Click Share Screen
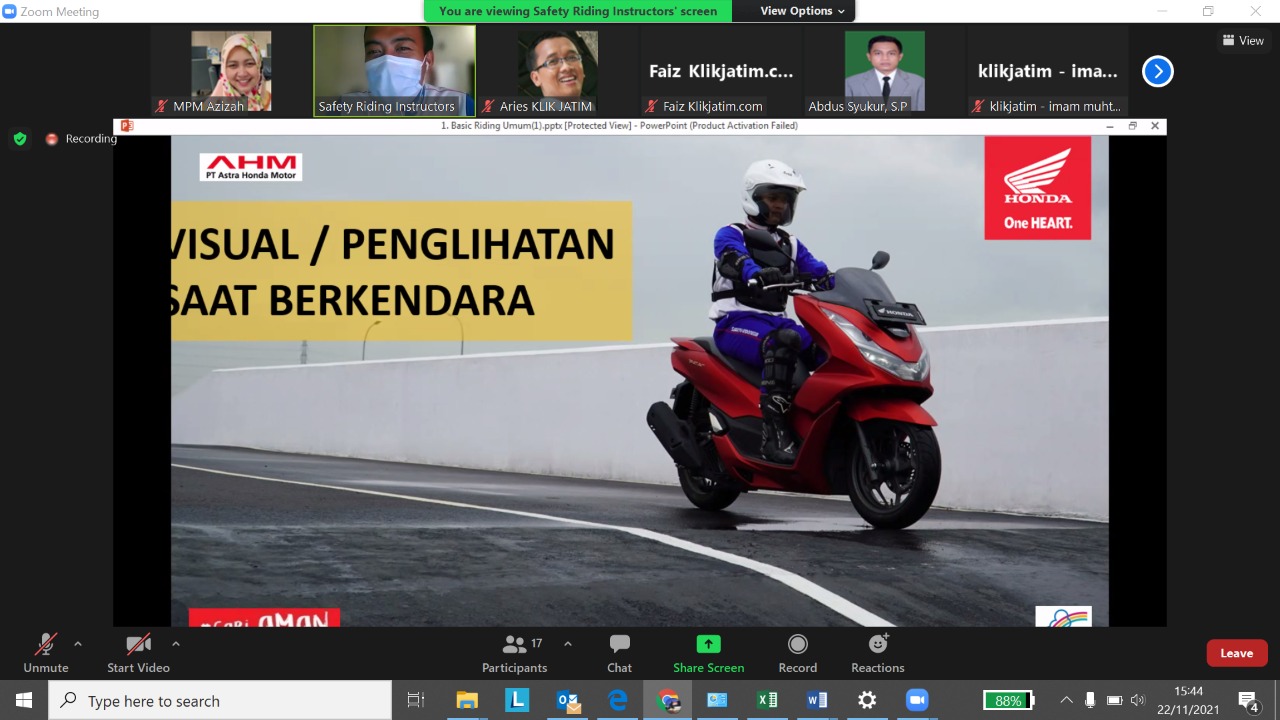Image resolution: width=1280 pixels, height=720 pixels. 708,652
